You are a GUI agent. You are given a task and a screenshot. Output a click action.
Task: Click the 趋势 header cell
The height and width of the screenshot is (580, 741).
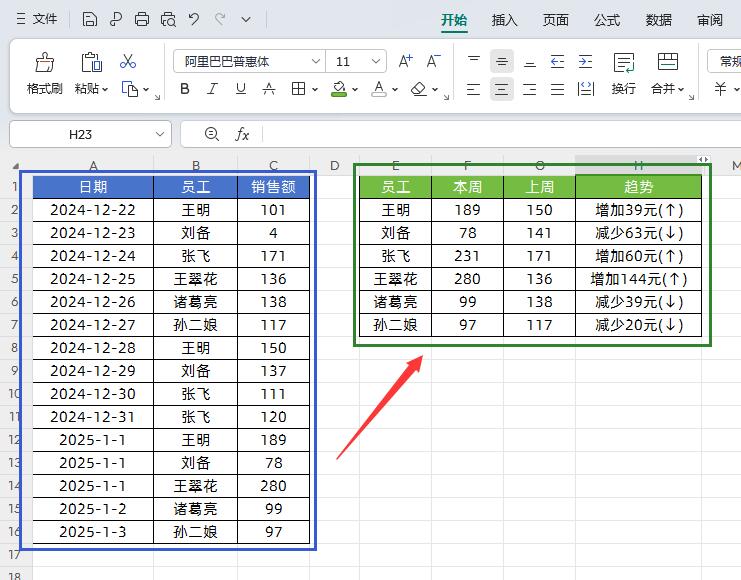tap(638, 187)
